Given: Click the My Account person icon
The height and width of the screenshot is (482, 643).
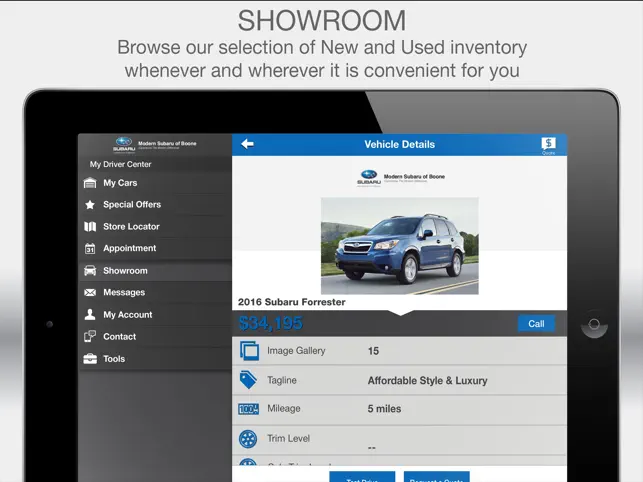Looking at the screenshot, I should (90, 315).
